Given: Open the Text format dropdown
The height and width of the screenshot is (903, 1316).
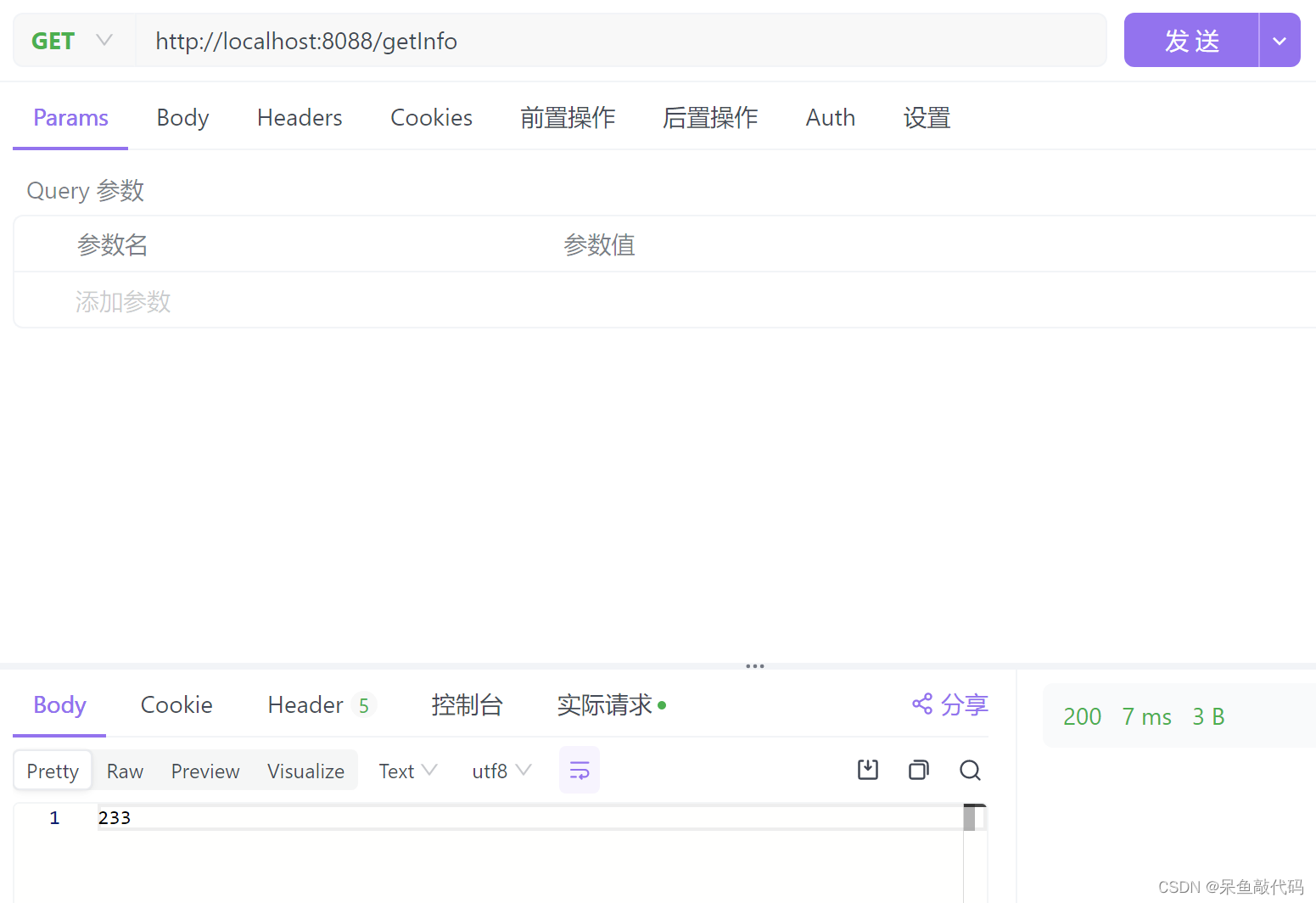Looking at the screenshot, I should pyautogui.click(x=407, y=771).
